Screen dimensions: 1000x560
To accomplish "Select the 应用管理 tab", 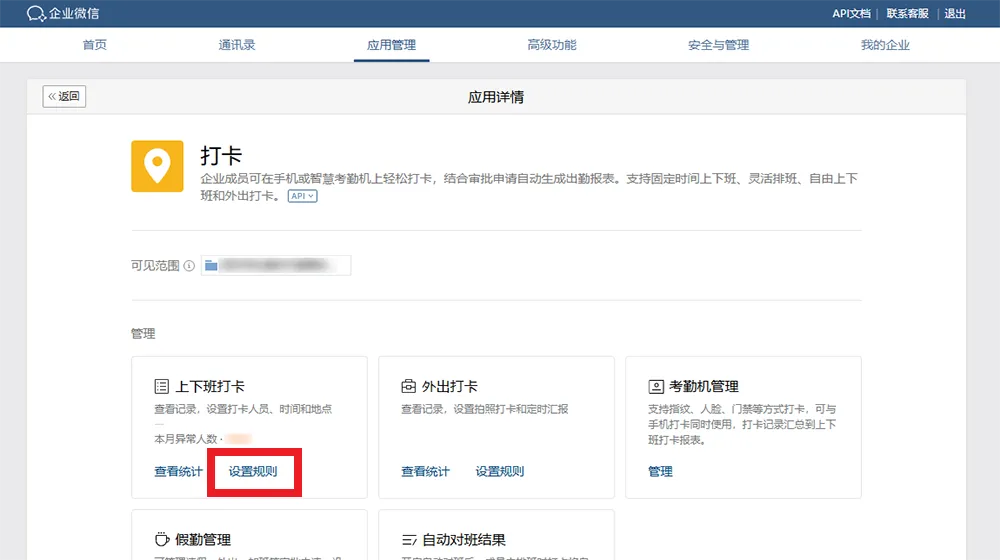I will [x=391, y=45].
